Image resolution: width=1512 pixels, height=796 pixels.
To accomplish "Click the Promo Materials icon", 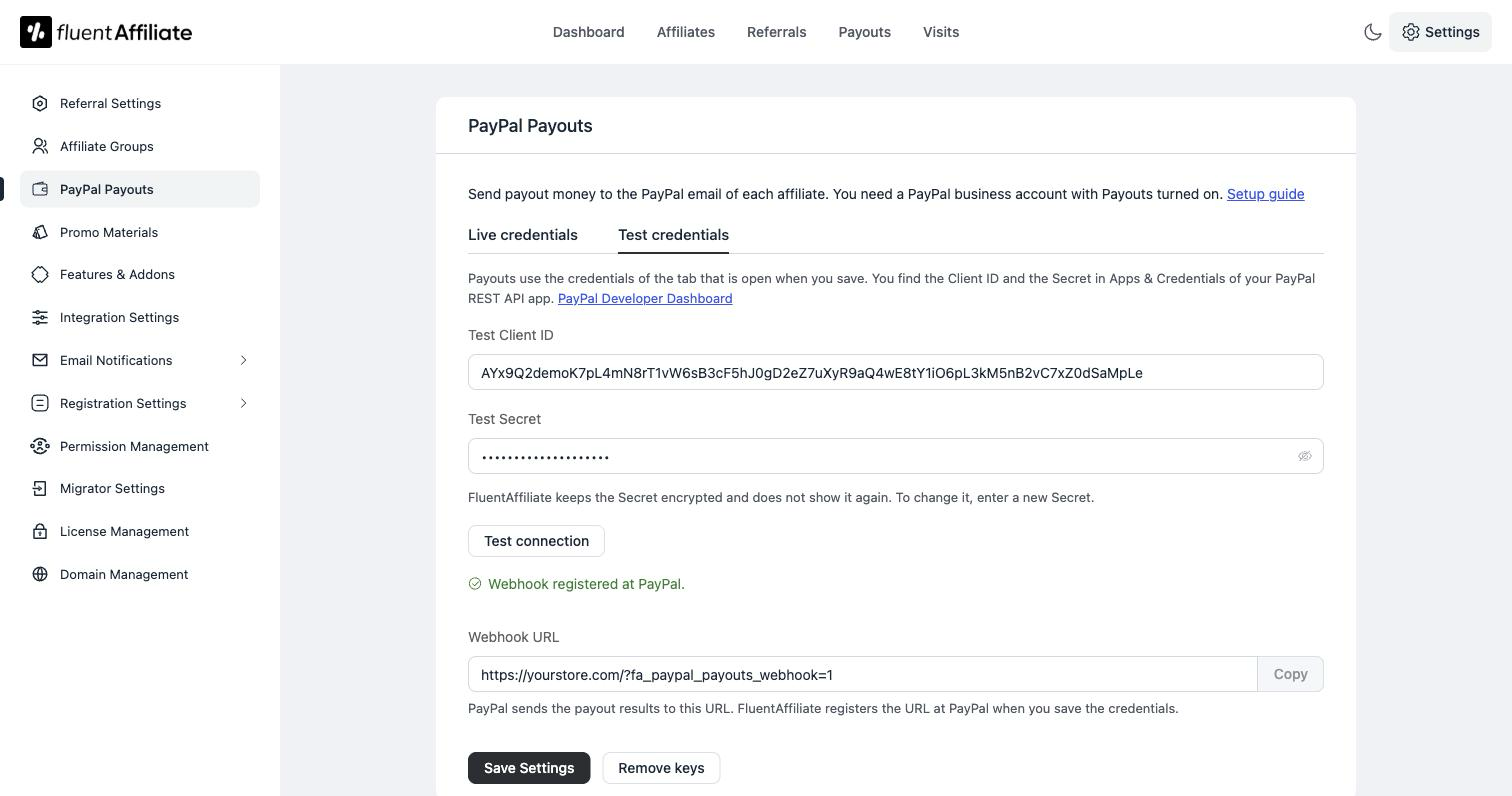I will (40, 232).
